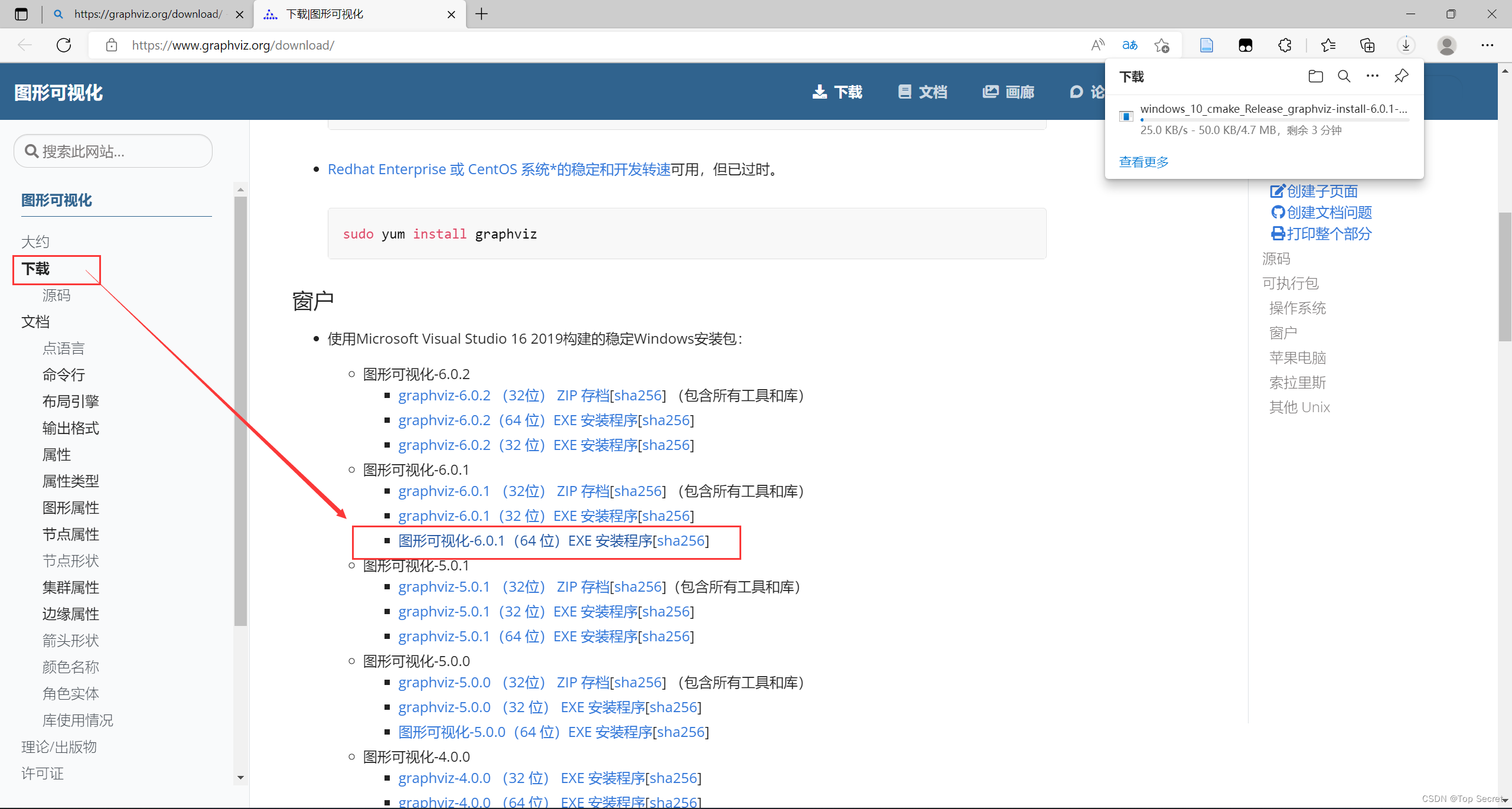This screenshot has width=1512, height=809.
Task: Open the Favorites list icon
Action: (1328, 45)
